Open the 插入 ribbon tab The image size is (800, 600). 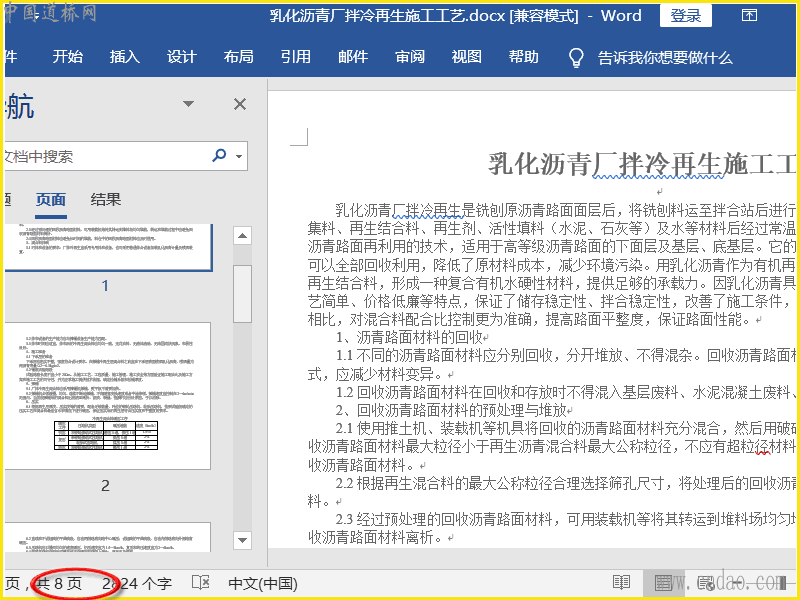(x=124, y=57)
